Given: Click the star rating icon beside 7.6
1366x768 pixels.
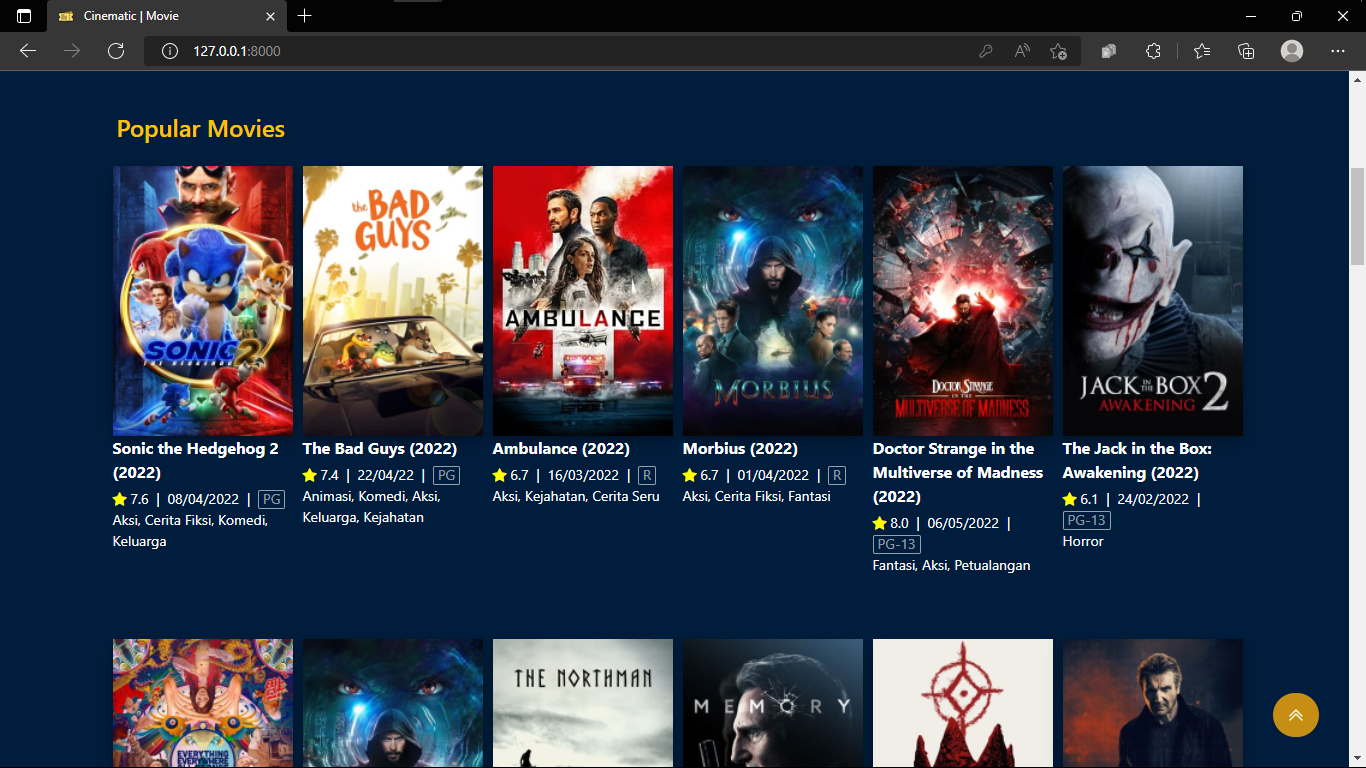Looking at the screenshot, I should pyautogui.click(x=120, y=499).
